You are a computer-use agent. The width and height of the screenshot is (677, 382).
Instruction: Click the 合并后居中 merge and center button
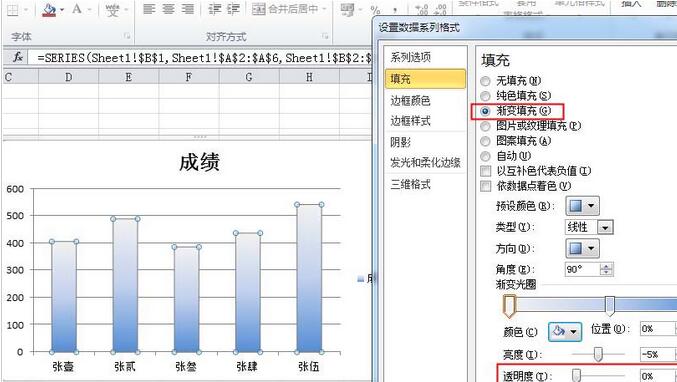[285, 9]
